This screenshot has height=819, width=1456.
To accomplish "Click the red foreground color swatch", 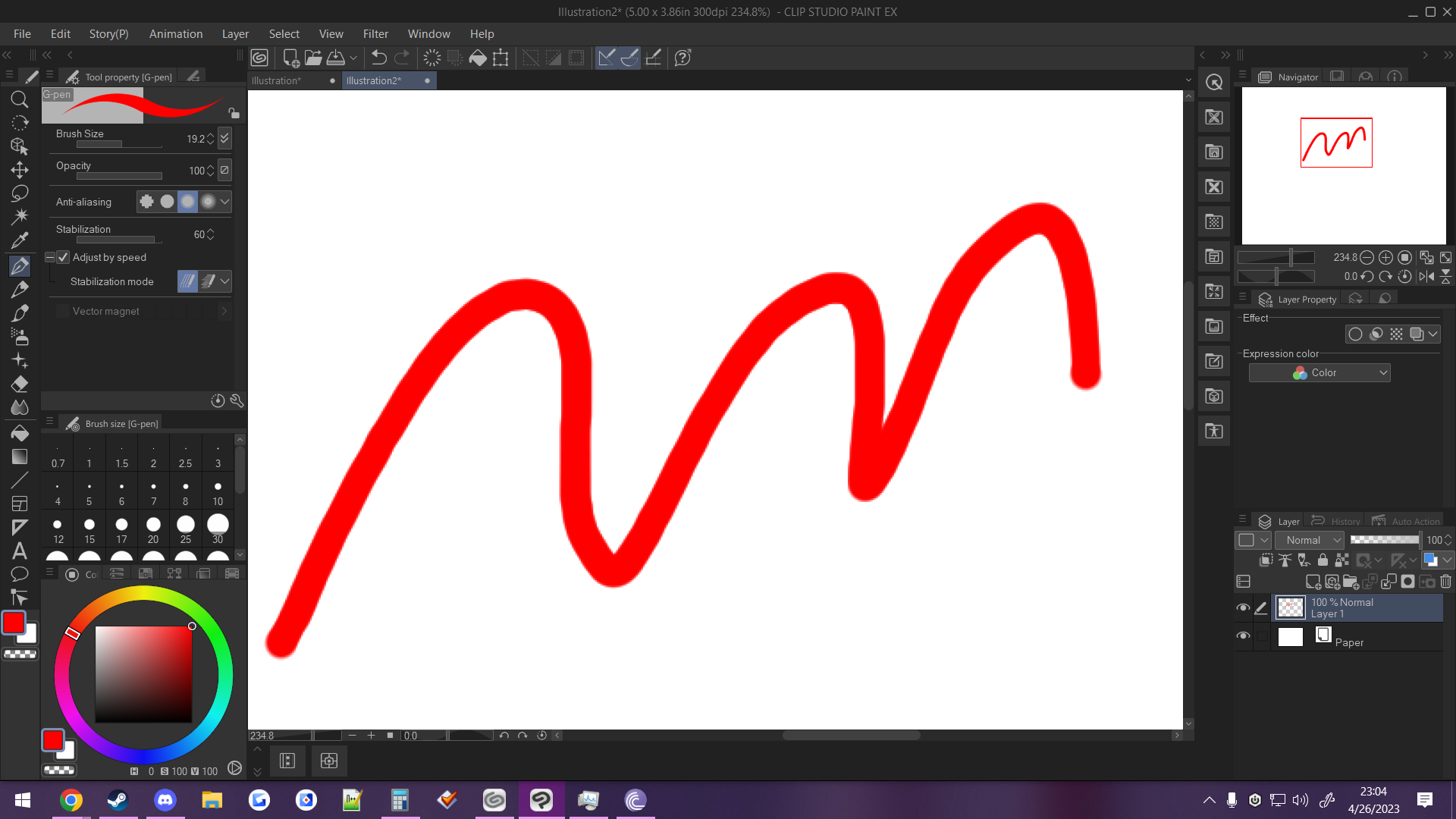I will (14, 623).
